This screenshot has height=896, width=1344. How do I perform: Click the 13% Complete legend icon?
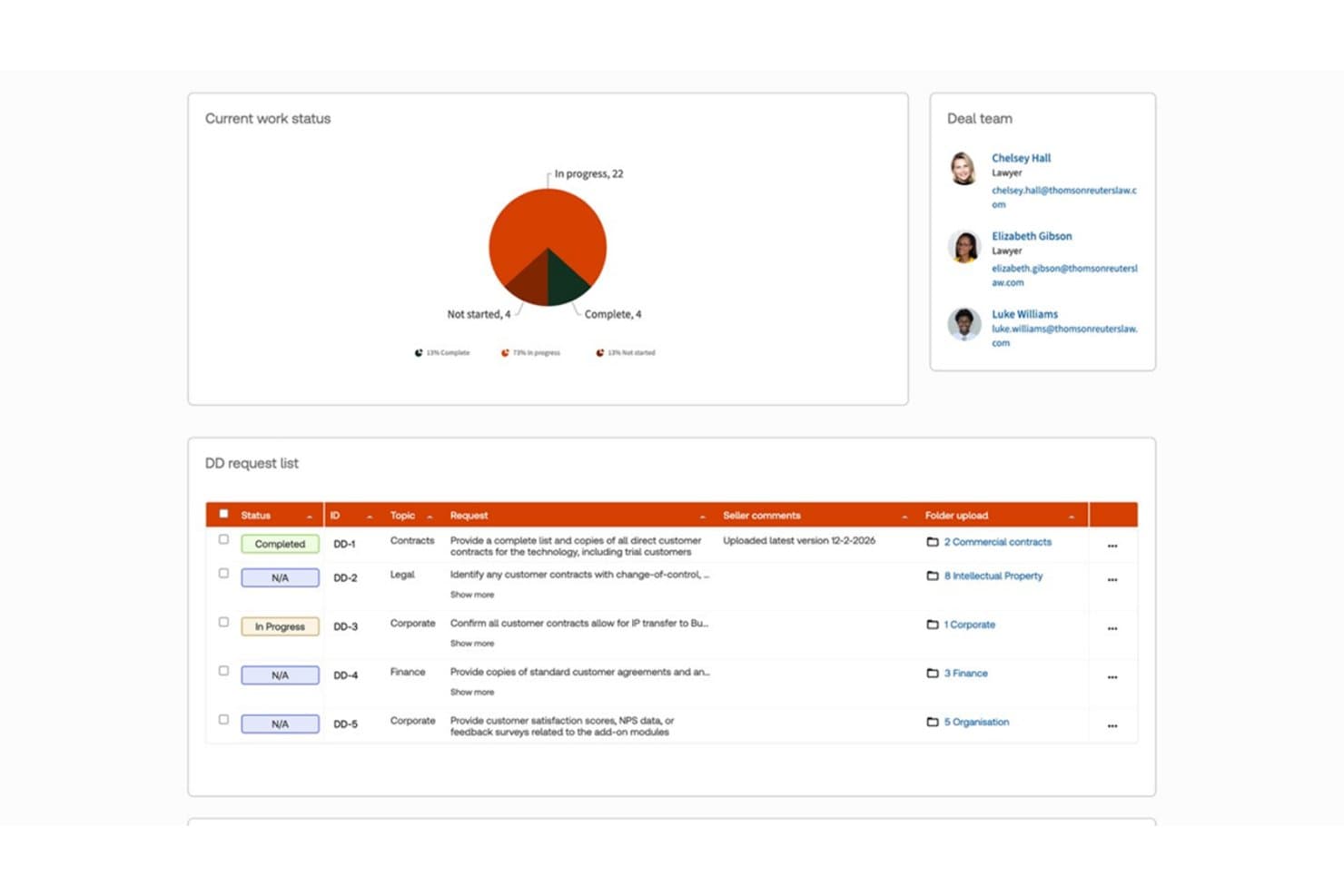tap(419, 353)
